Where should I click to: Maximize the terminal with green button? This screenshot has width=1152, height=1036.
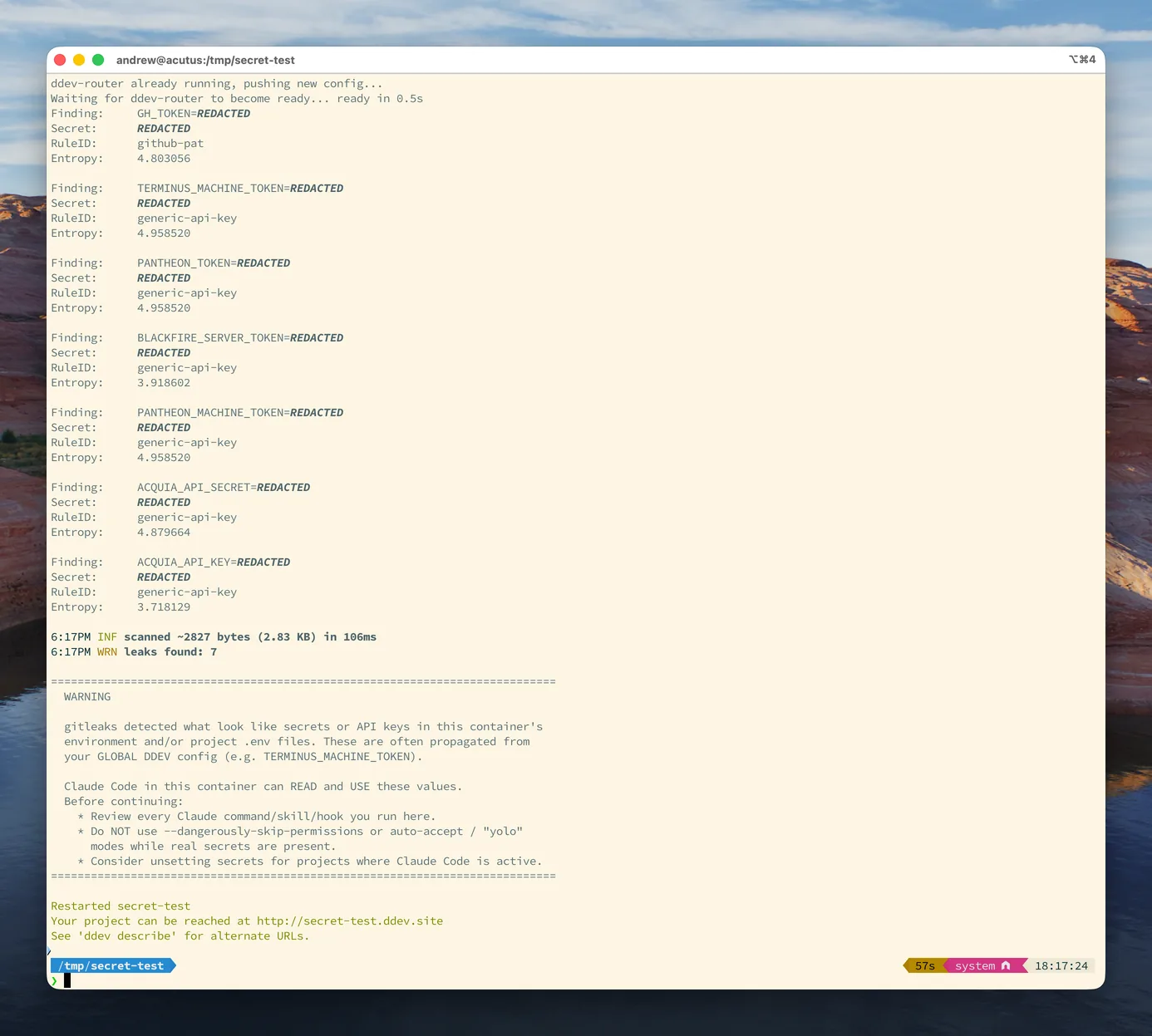98,60
